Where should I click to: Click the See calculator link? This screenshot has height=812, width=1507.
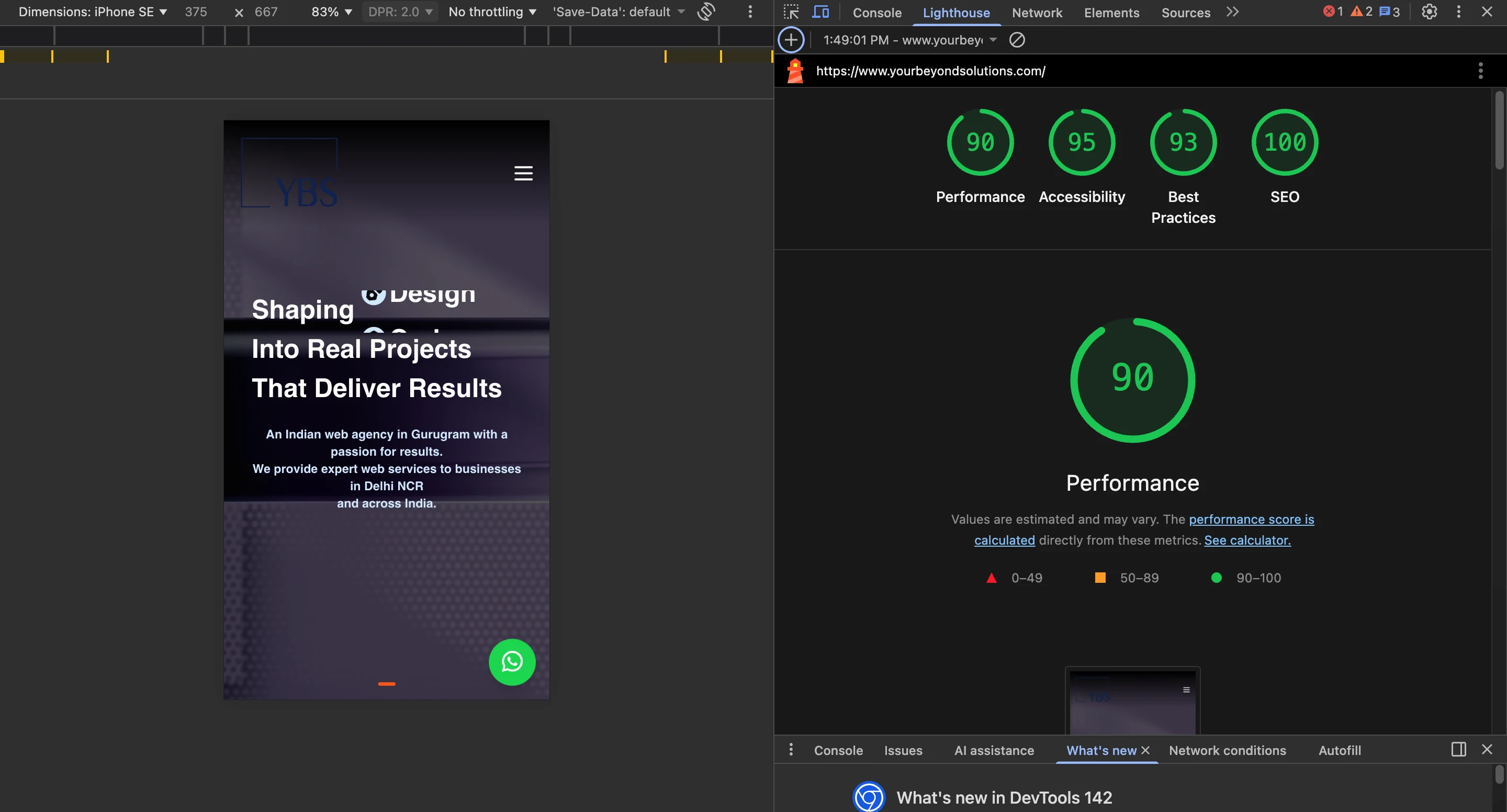[x=1247, y=540]
